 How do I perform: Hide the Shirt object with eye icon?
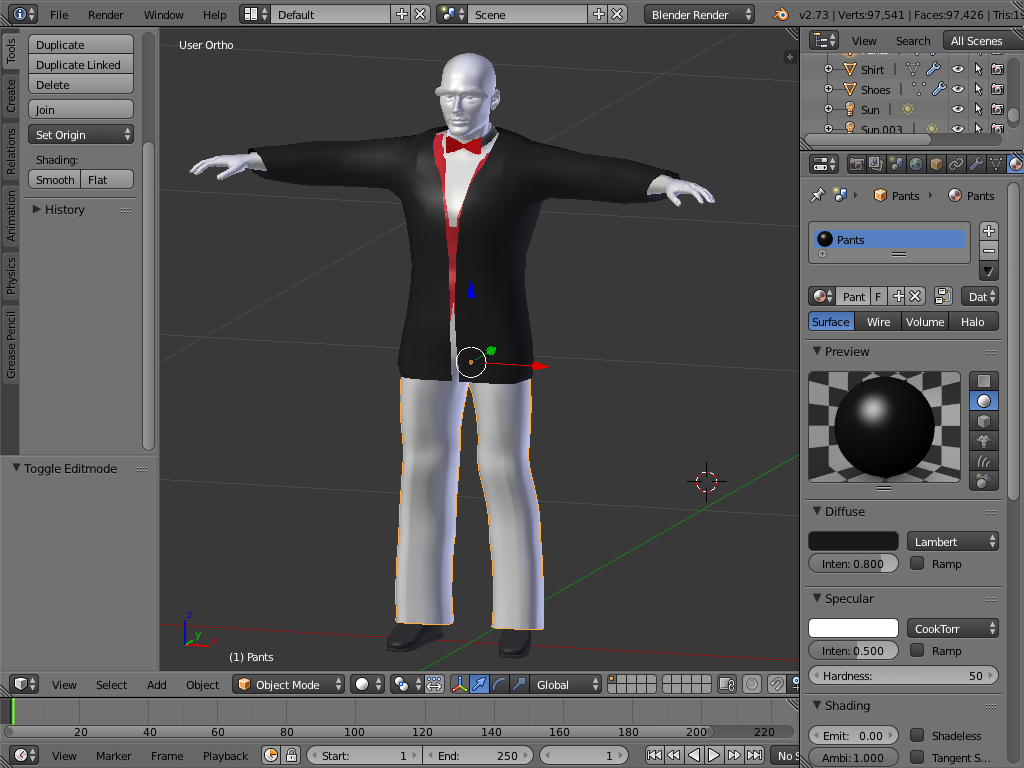click(x=957, y=69)
